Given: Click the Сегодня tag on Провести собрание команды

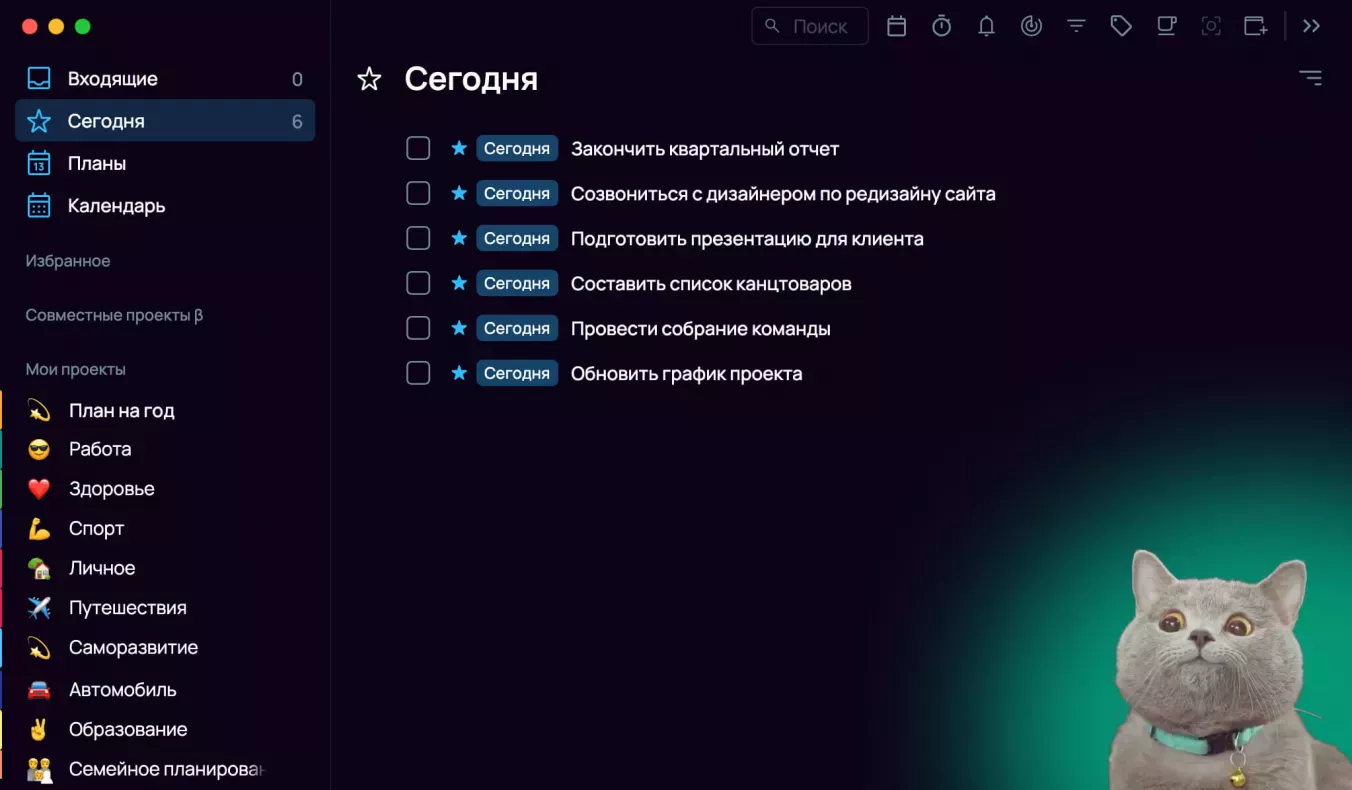Looking at the screenshot, I should (517, 328).
